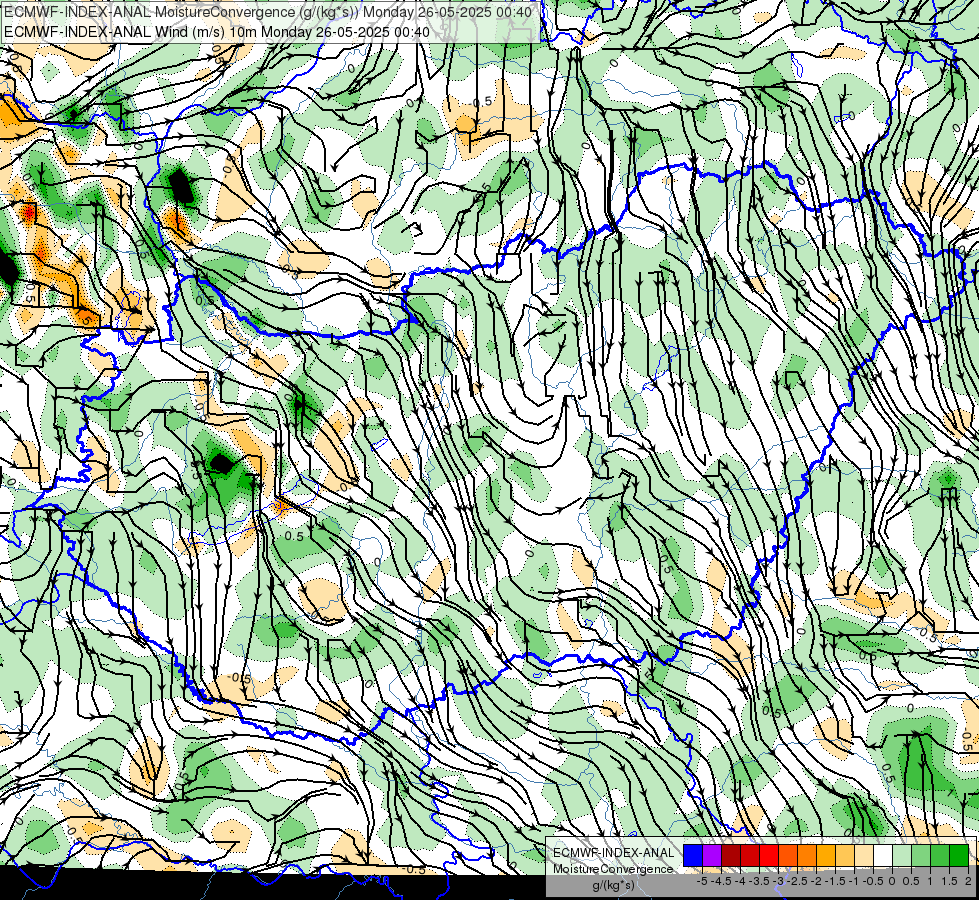This screenshot has height=900, width=979.
Task: Click the 0 legend tick value
Action: tap(892, 881)
